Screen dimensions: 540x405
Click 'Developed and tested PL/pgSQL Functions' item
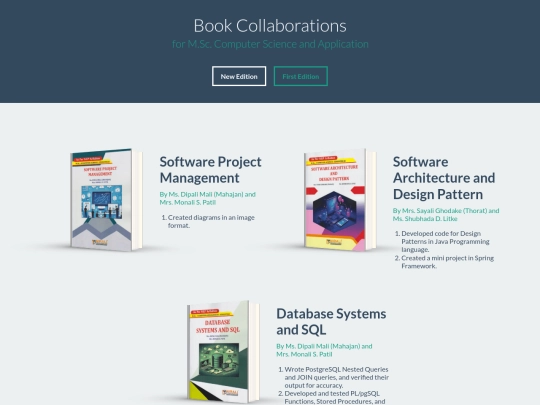tap(335, 397)
